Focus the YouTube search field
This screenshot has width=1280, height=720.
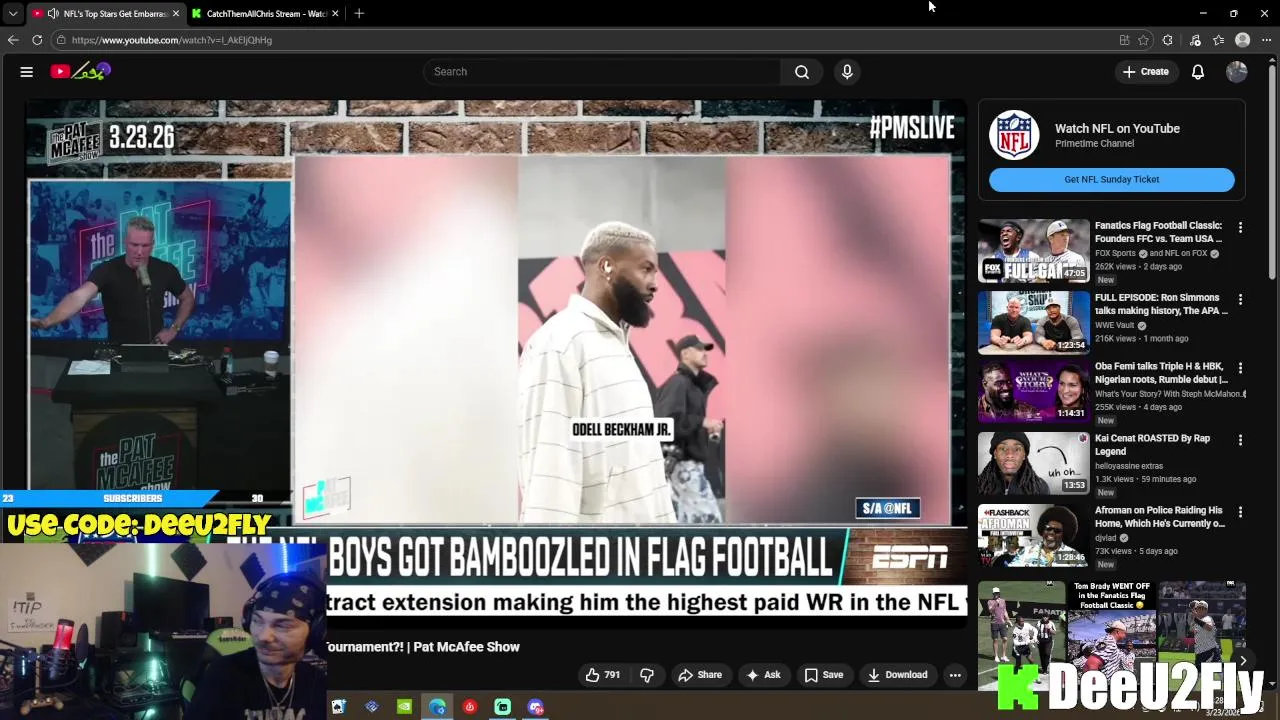602,72
